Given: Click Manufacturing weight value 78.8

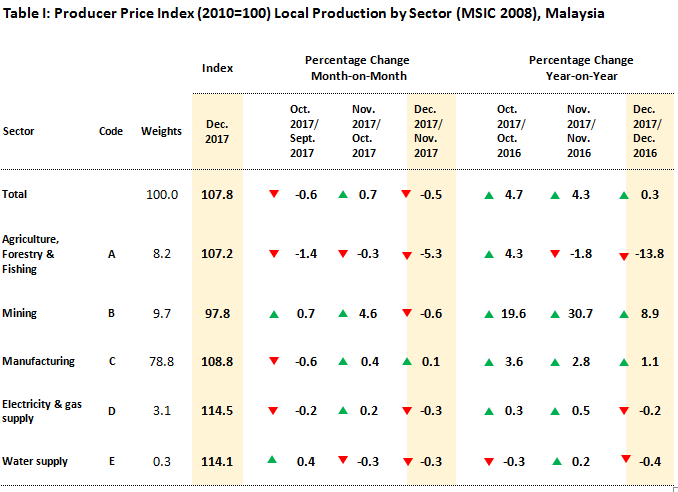Looking at the screenshot, I should click(160, 363).
